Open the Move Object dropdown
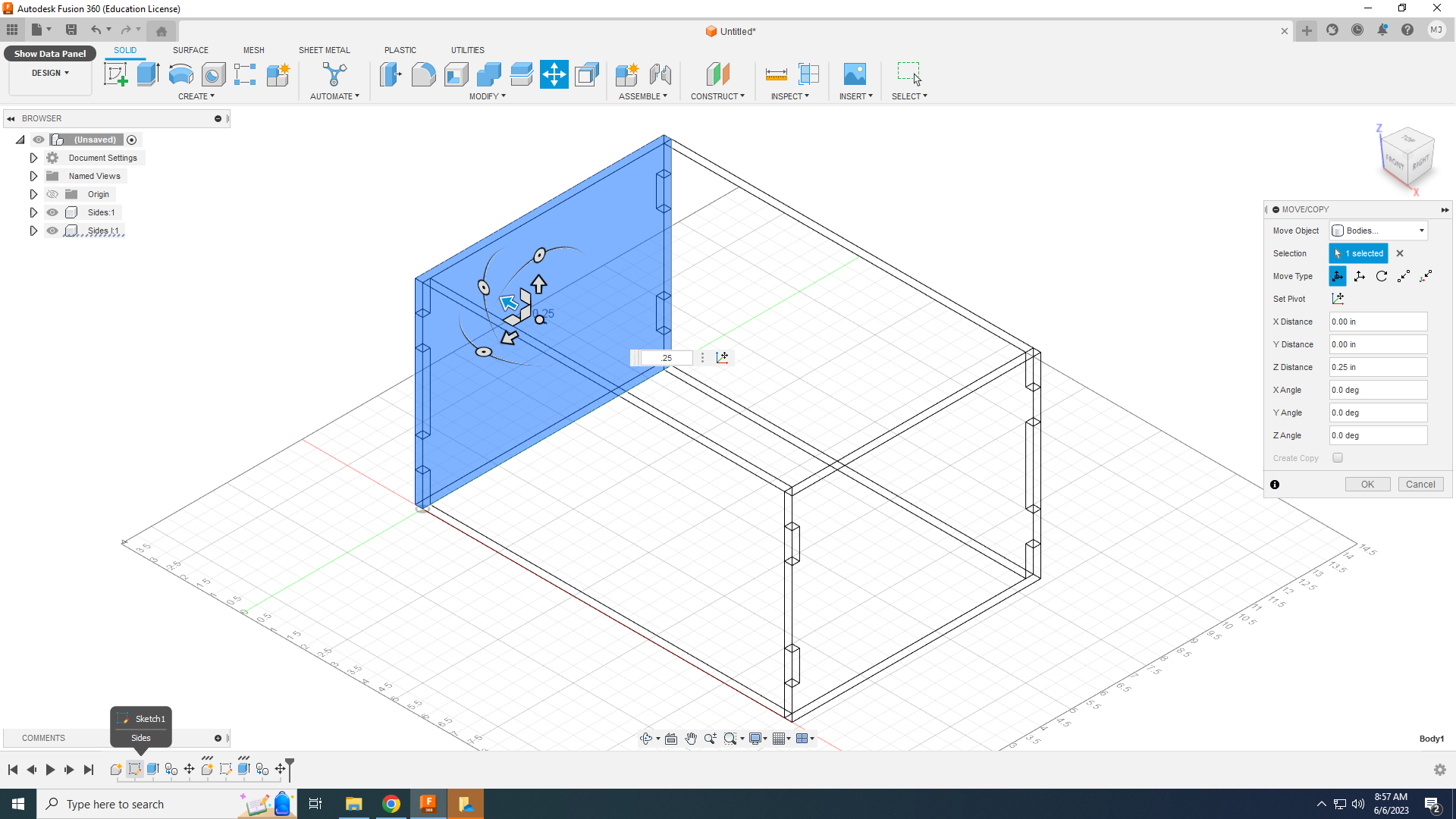Screen dimensions: 1456x819 coord(1378,230)
